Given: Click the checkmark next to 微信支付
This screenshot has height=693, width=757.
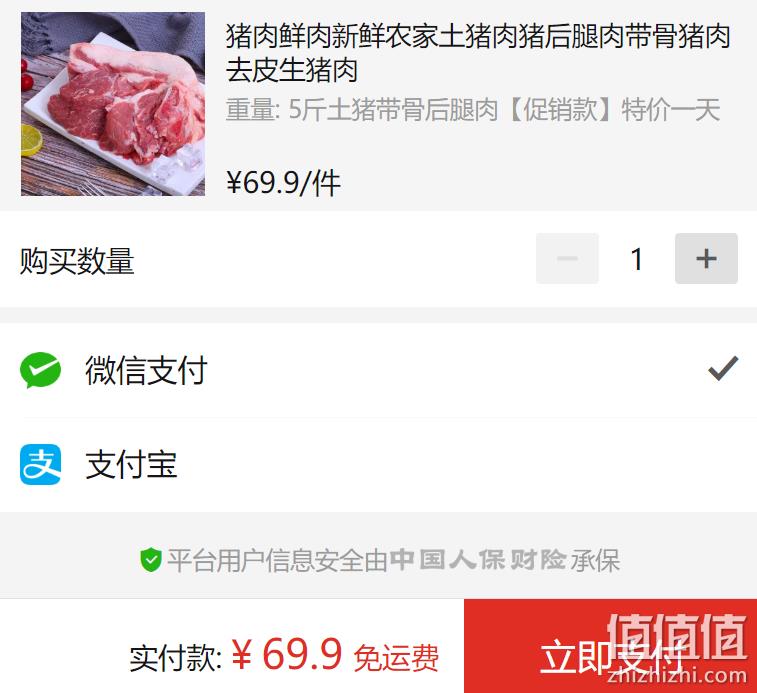Looking at the screenshot, I should [x=723, y=369].
